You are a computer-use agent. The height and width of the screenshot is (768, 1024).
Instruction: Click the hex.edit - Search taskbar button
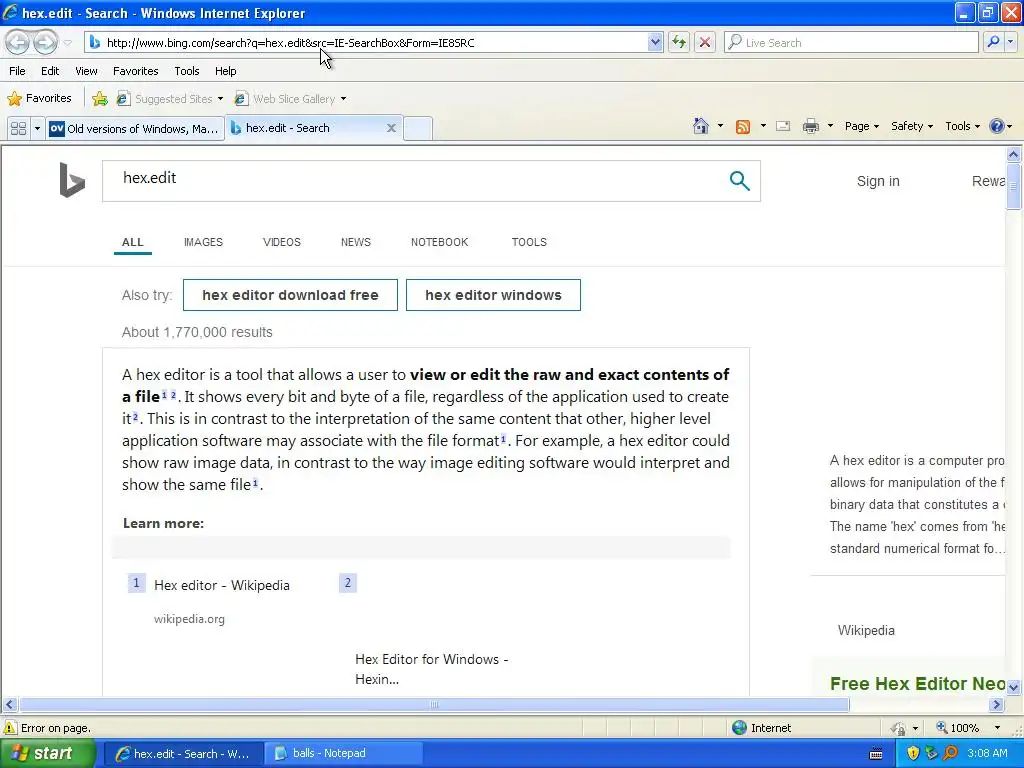coord(184,754)
